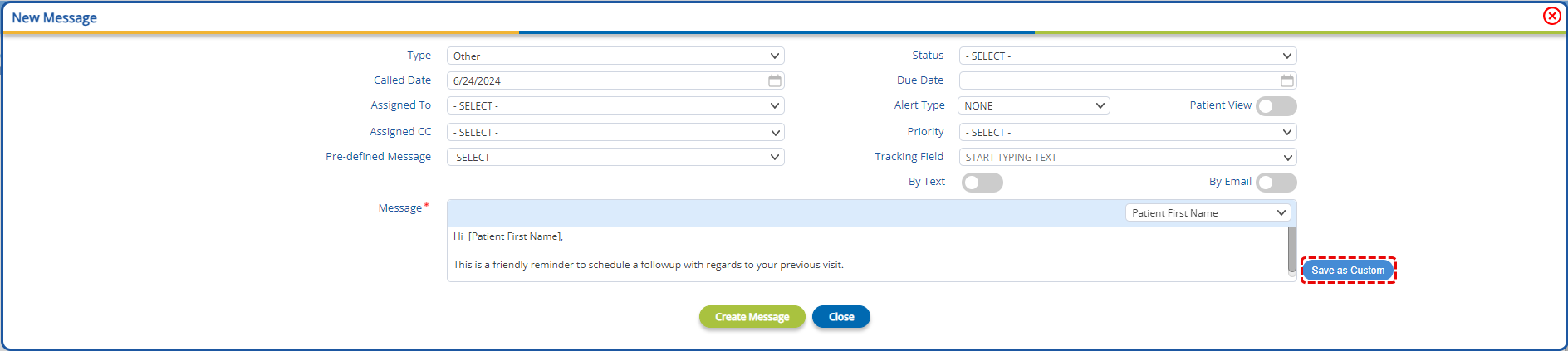Open the Type dropdown showing Other

(x=615, y=56)
